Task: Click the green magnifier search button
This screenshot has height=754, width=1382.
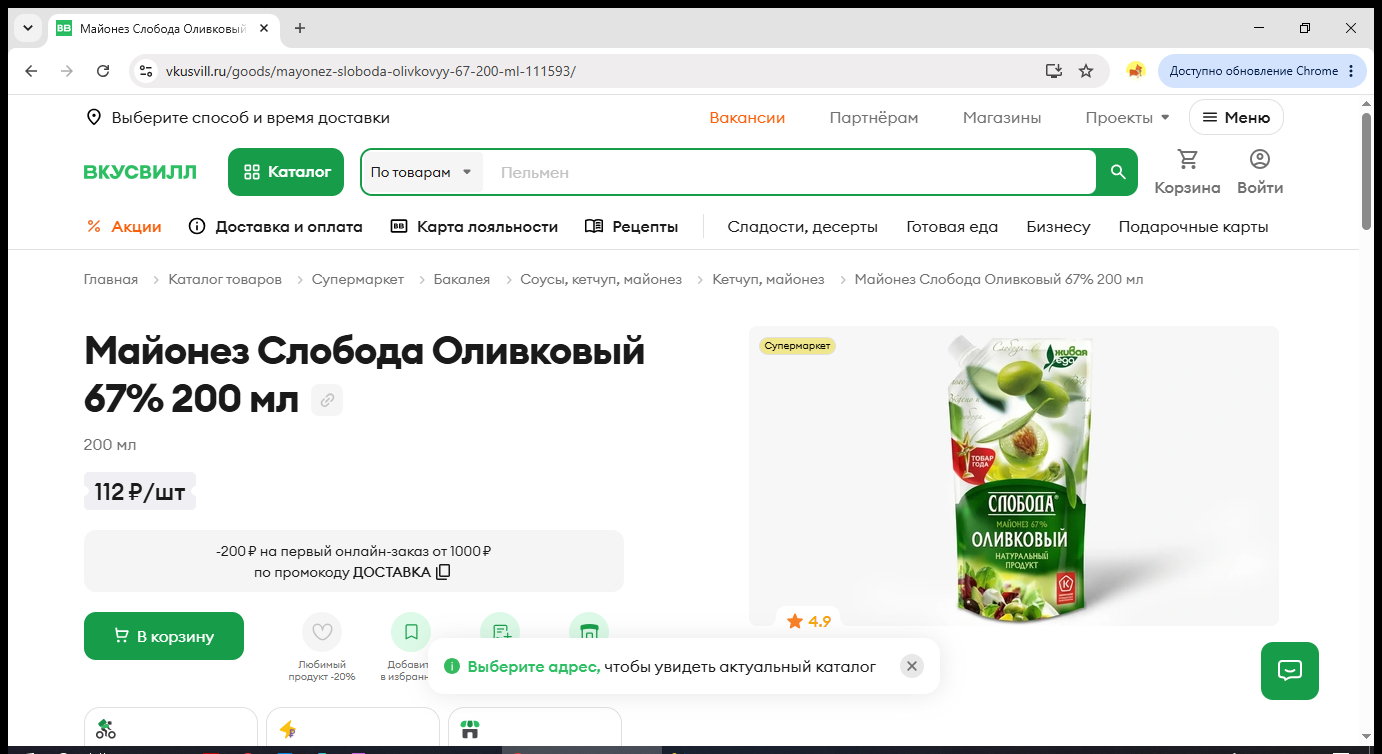Action: (1118, 172)
